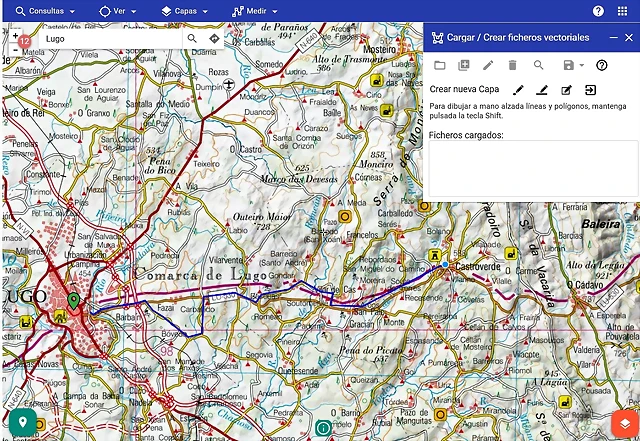Click the Outeiro Maior map label
The image size is (640, 441).
262,216
